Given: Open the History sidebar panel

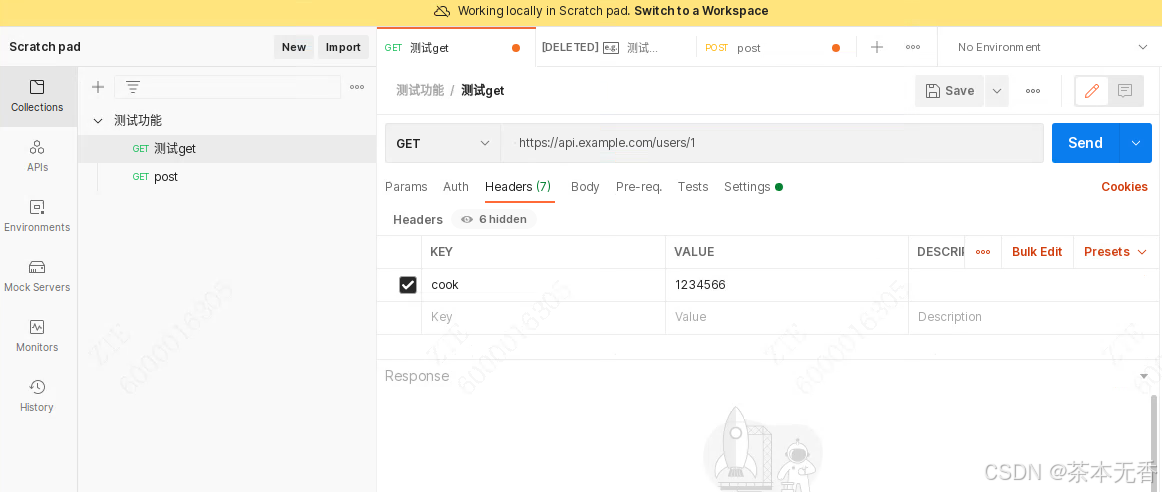Looking at the screenshot, I should pyautogui.click(x=37, y=396).
